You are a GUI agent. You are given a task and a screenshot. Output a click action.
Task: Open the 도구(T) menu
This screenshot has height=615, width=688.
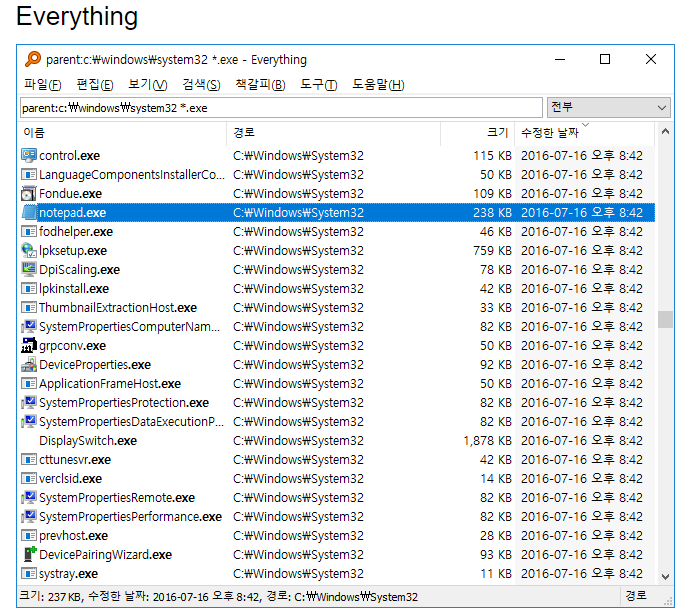[319, 84]
